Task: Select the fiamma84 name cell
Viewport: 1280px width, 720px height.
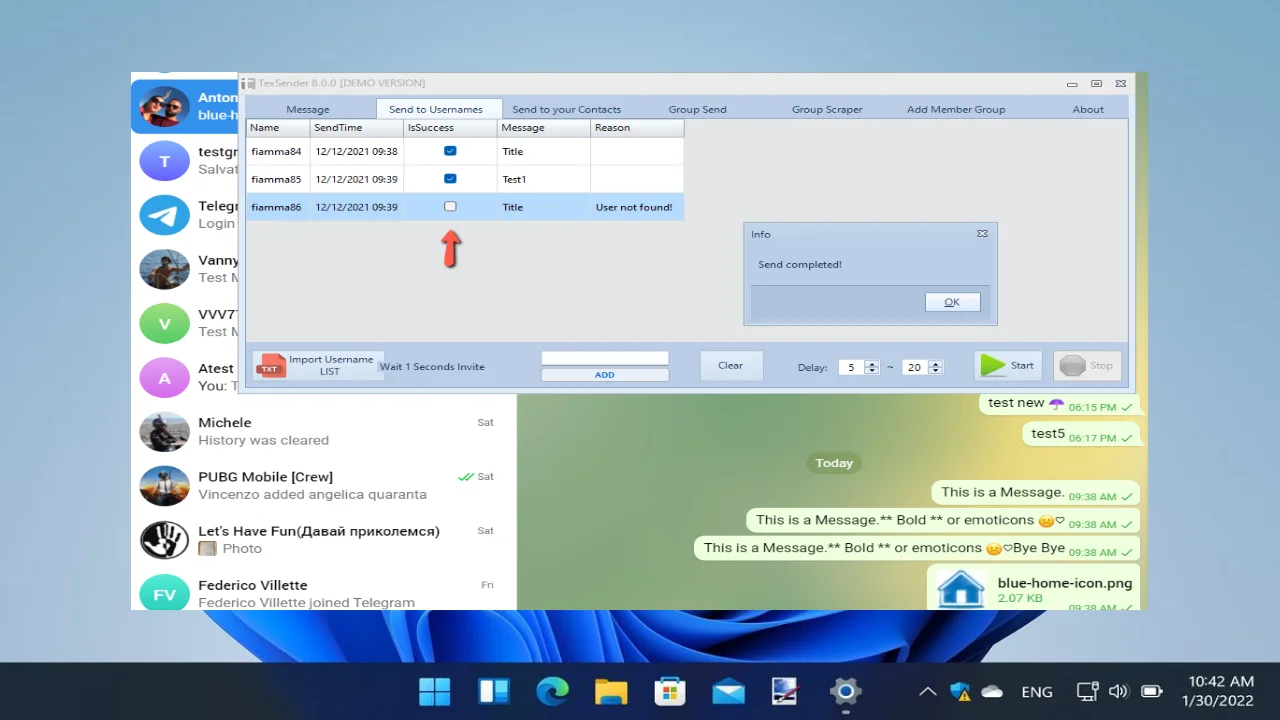Action: click(x=278, y=151)
